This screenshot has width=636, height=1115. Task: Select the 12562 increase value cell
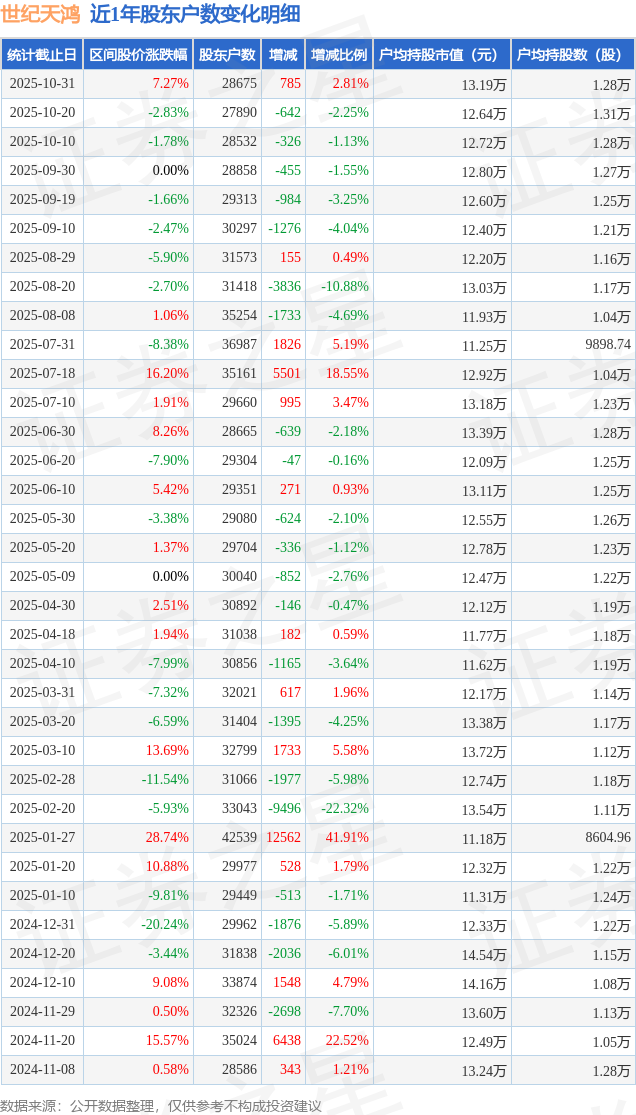pyautogui.click(x=283, y=838)
